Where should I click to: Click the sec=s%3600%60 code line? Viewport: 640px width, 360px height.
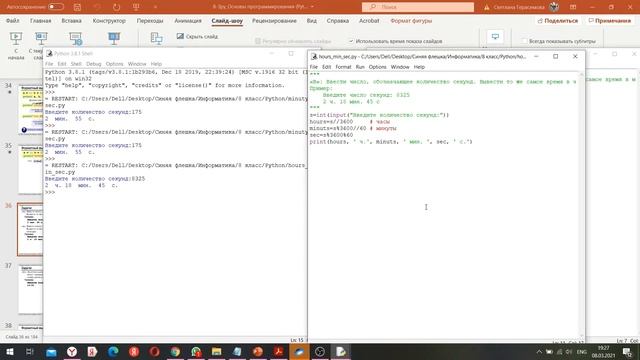pyautogui.click(x=331, y=135)
